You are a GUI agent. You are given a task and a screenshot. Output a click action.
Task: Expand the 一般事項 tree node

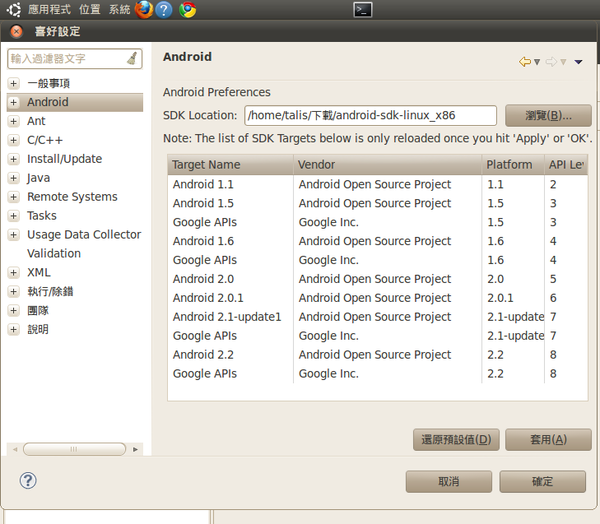(x=13, y=83)
